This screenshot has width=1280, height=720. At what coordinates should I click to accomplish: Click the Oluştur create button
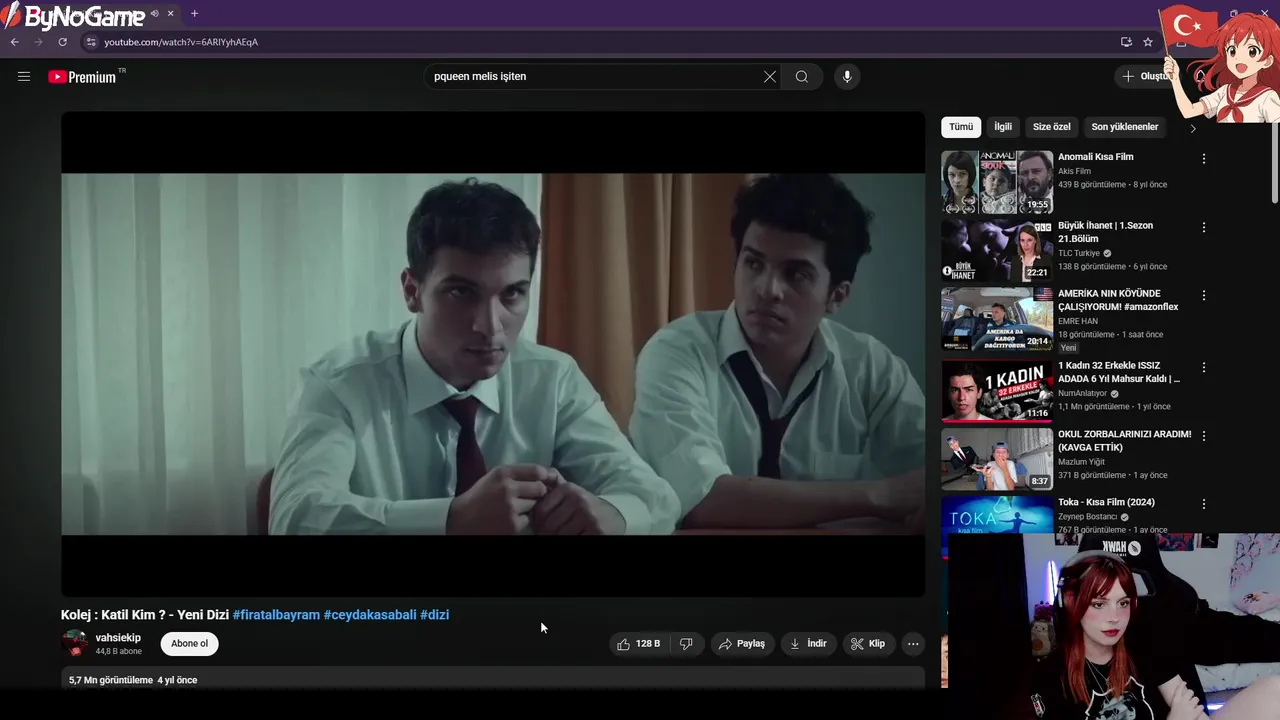coord(1145,76)
